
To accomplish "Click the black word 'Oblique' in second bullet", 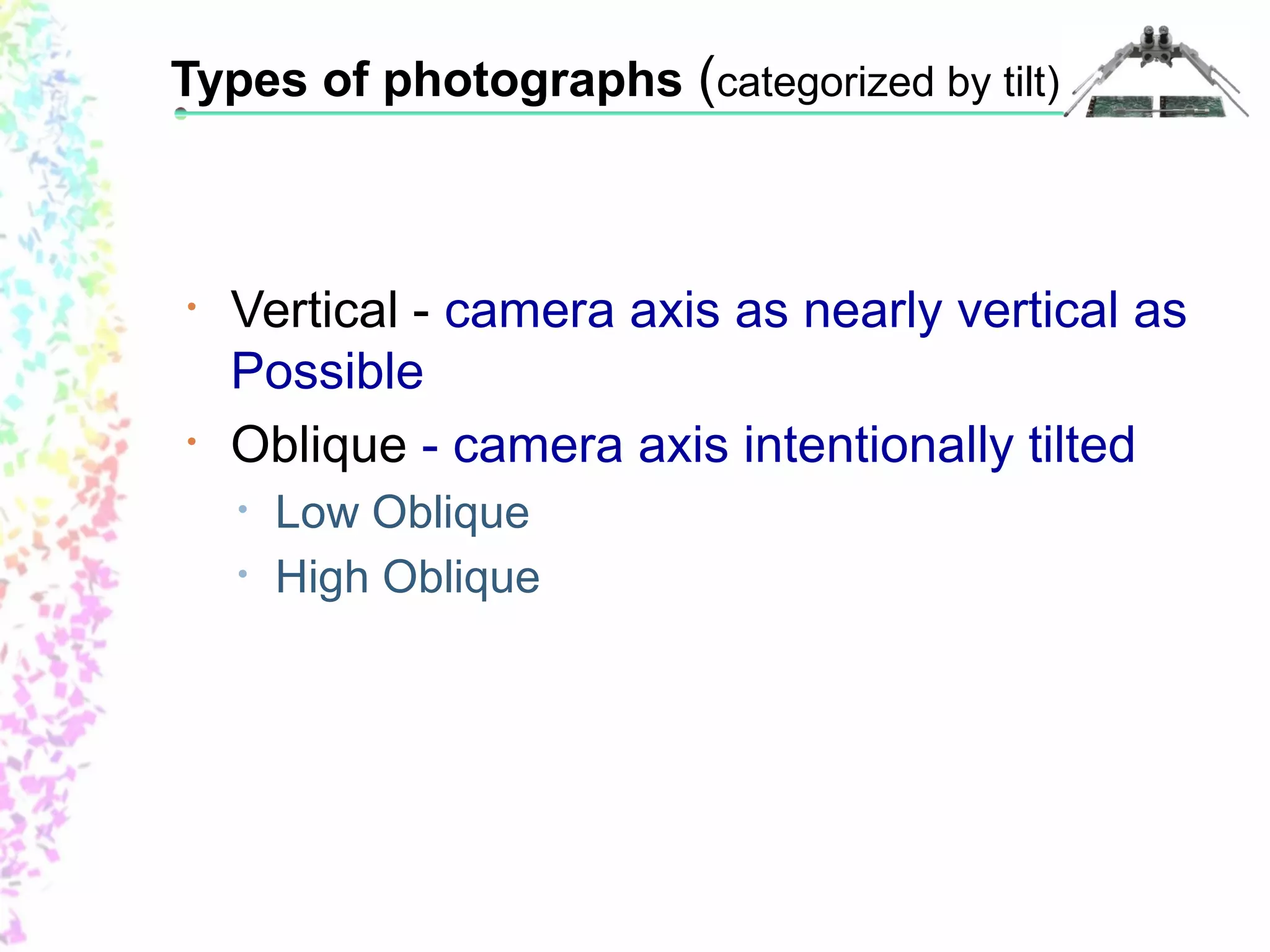I will pyautogui.click(x=319, y=444).
